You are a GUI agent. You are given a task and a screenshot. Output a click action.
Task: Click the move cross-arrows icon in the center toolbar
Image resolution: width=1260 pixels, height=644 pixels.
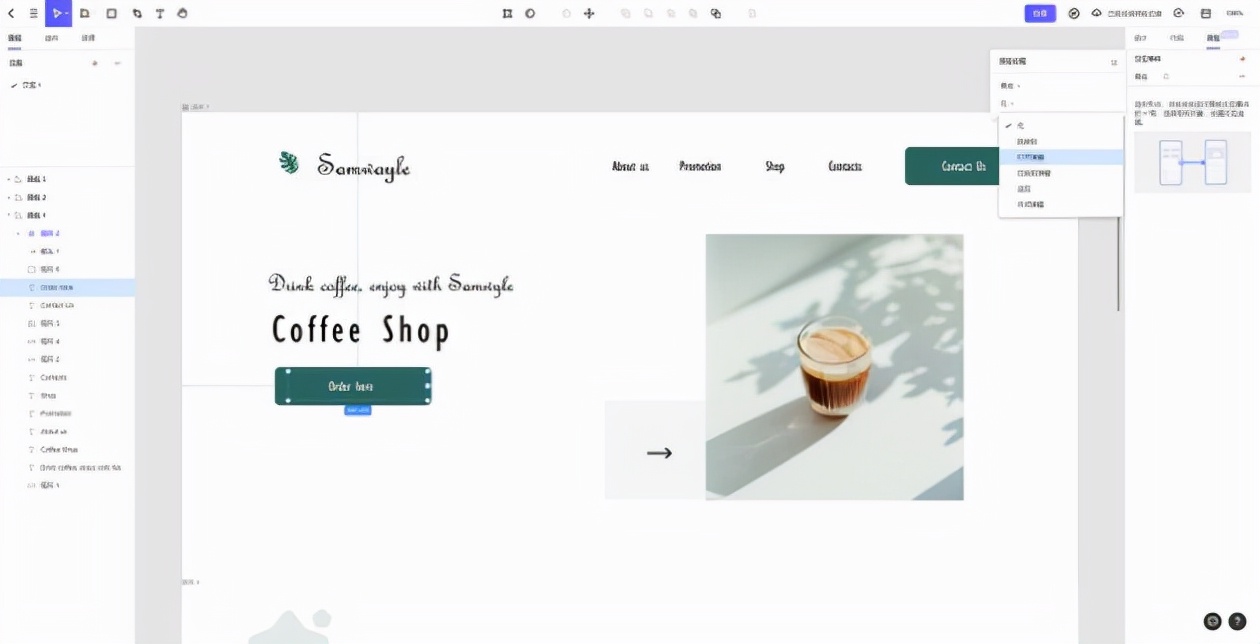(589, 14)
